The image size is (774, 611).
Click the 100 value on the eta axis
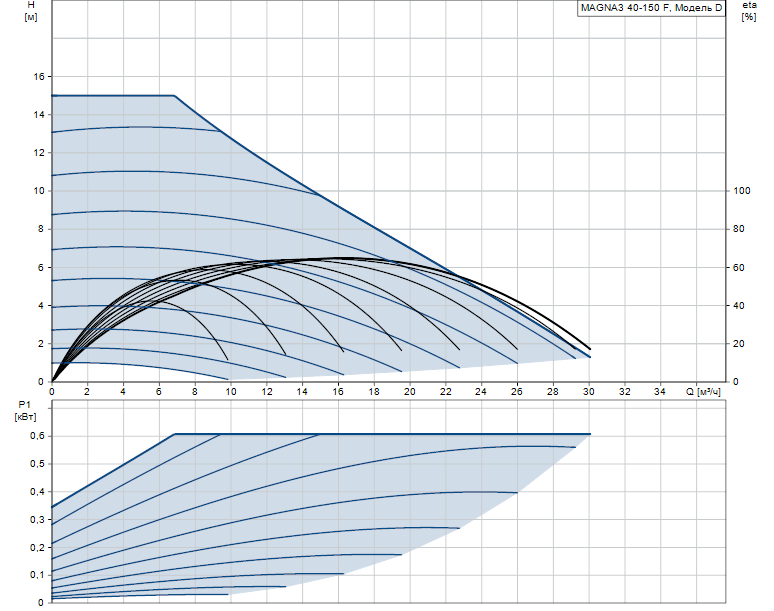coord(741,191)
